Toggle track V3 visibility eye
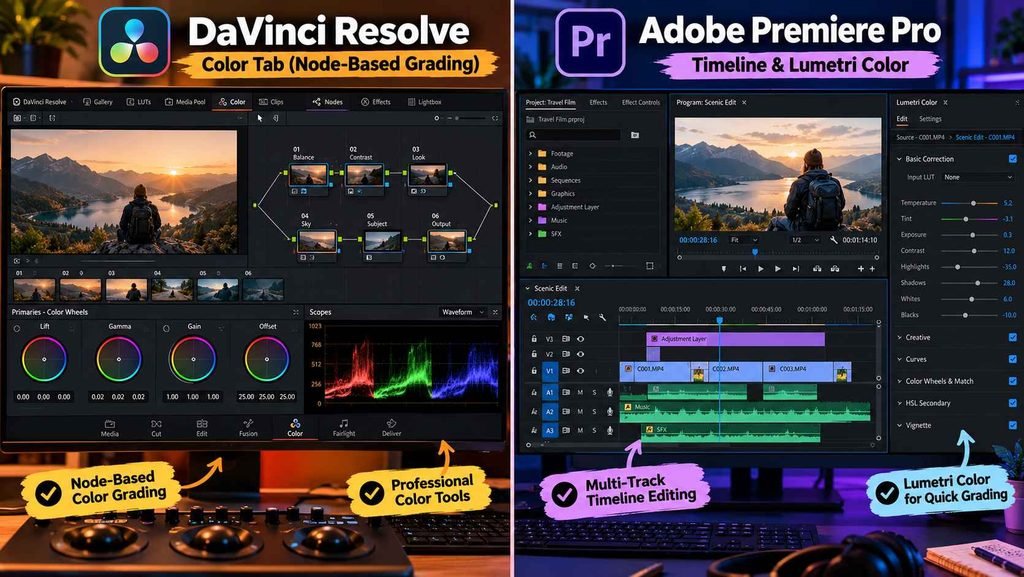 580,339
